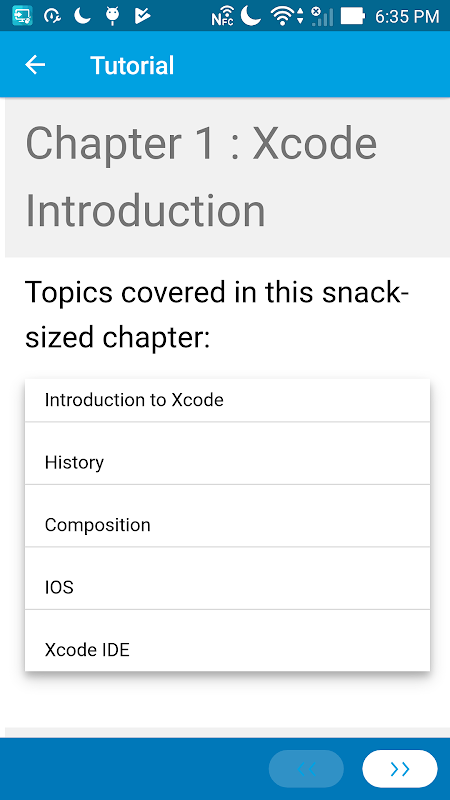Image resolution: width=450 pixels, height=800 pixels.
Task: Open the Composition topic row
Action: click(x=228, y=516)
